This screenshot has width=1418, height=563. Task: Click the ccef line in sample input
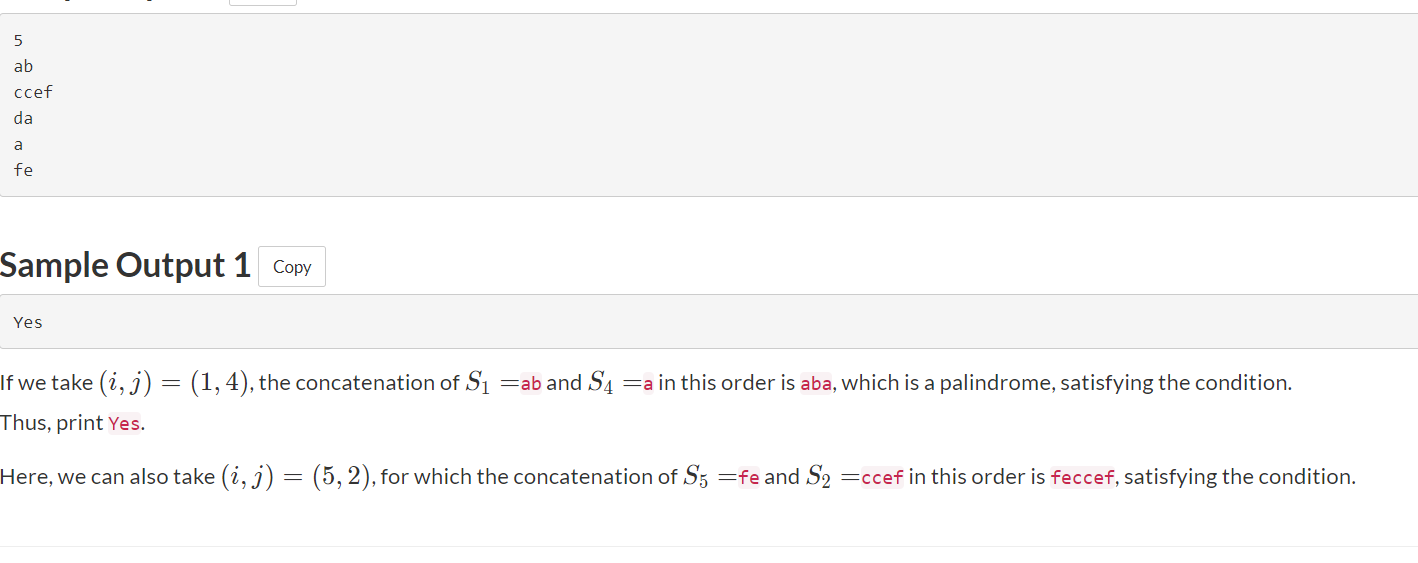click(33, 92)
